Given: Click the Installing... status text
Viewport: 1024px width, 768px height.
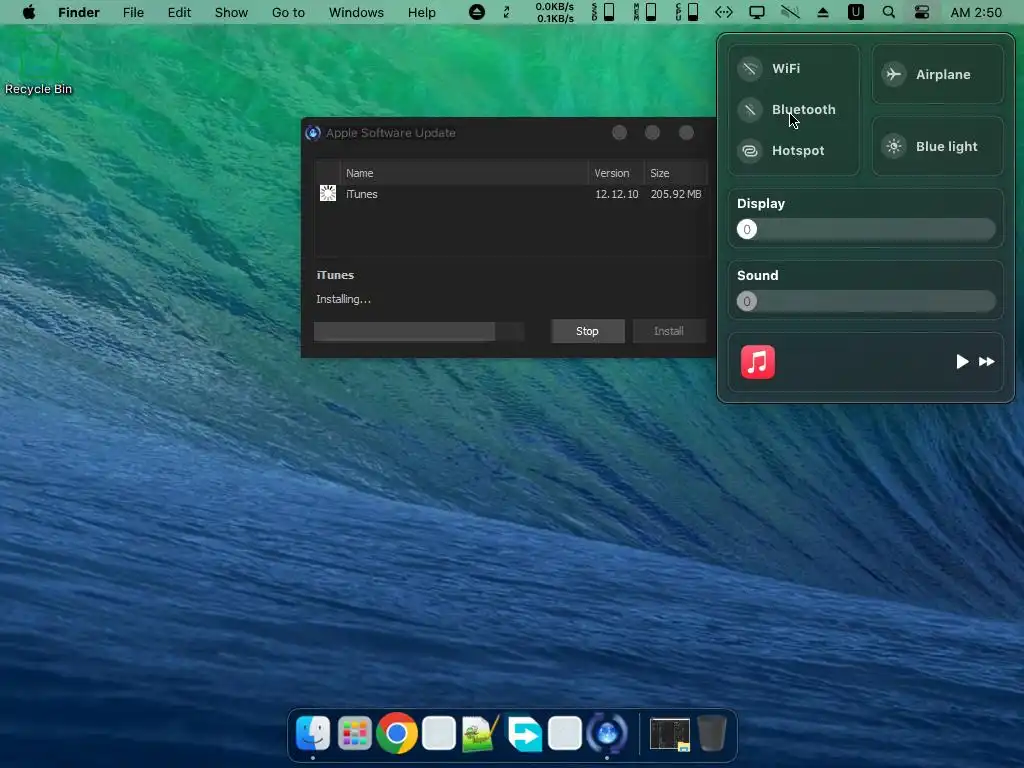Looking at the screenshot, I should pos(344,299).
